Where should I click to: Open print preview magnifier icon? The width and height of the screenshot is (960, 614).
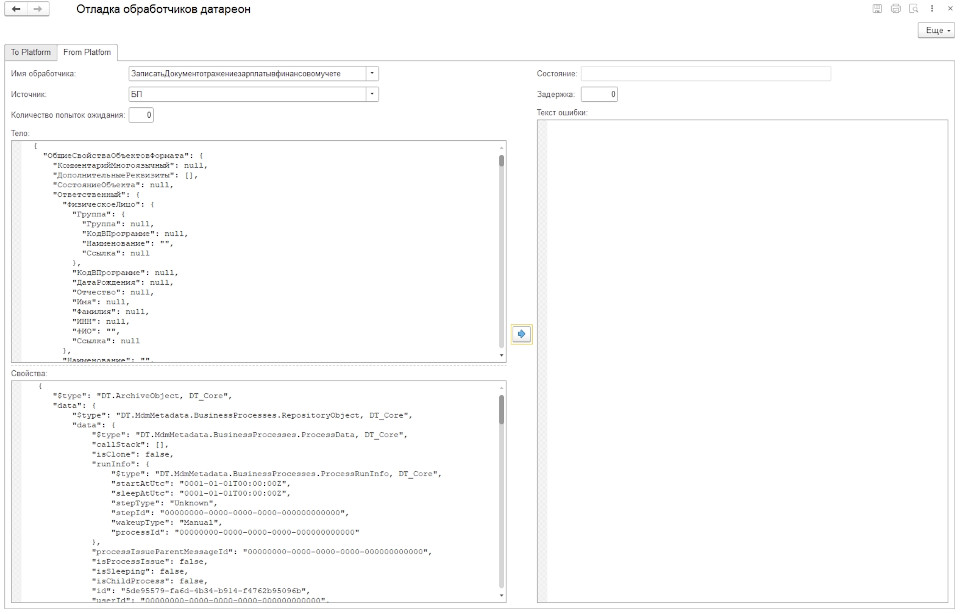pyautogui.click(x=913, y=9)
